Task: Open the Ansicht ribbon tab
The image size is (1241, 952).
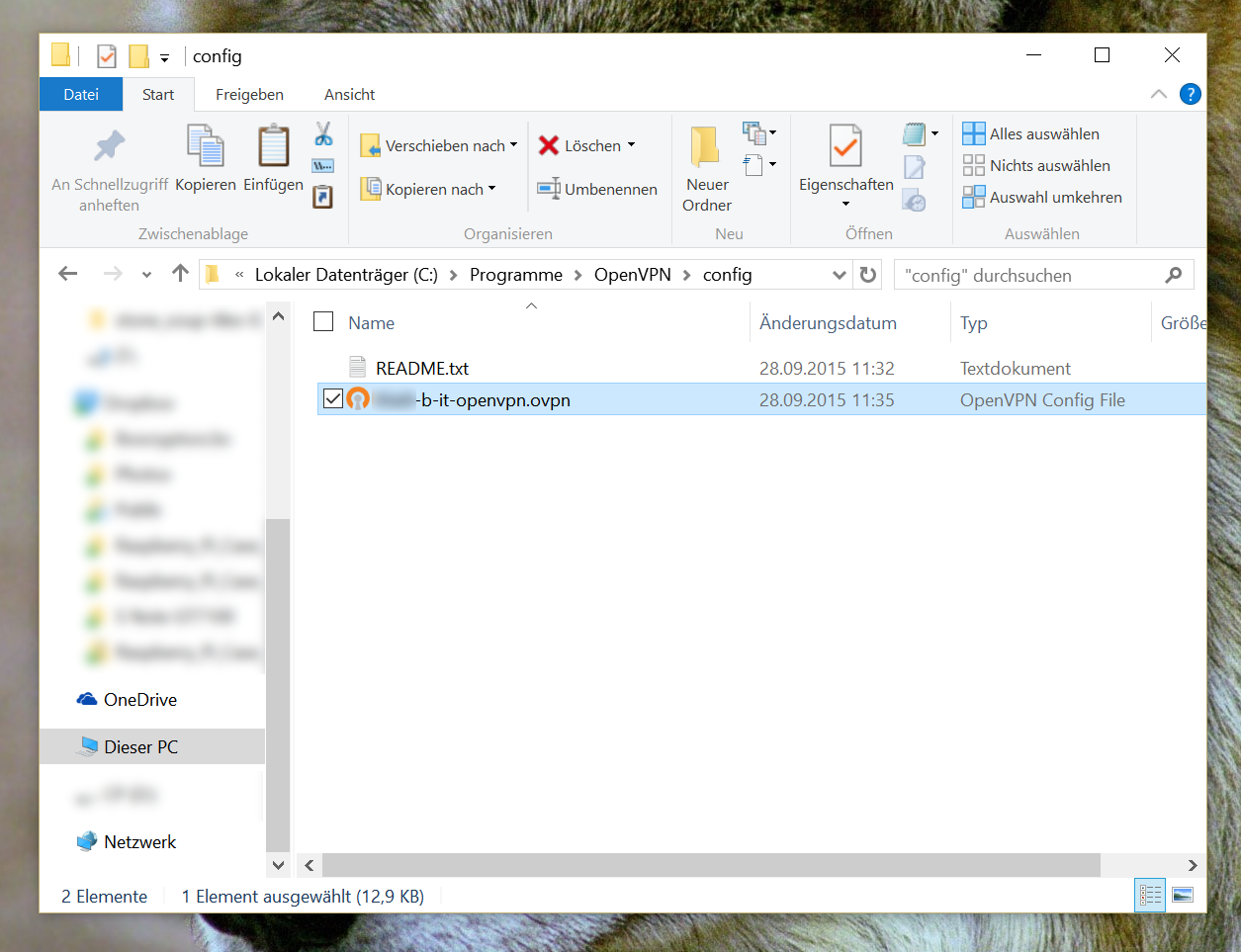Action: 349,95
